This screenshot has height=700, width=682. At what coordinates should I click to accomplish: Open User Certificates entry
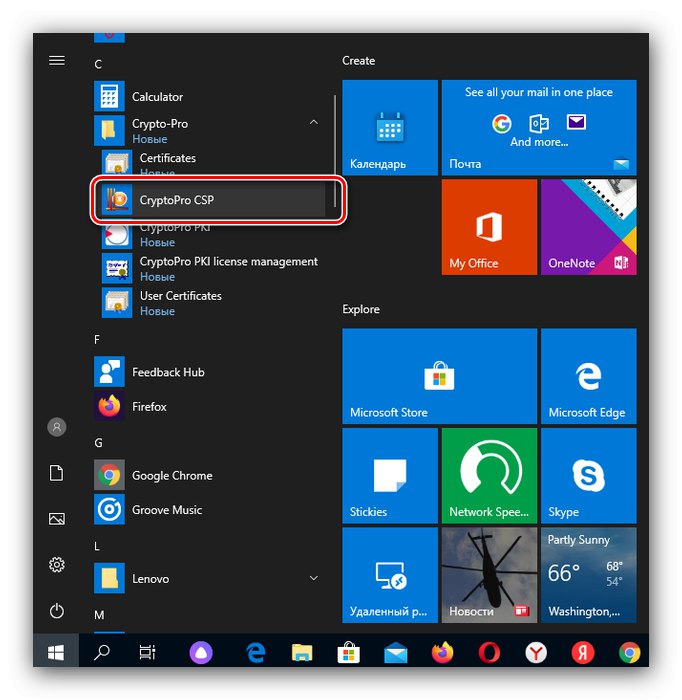pyautogui.click(x=213, y=303)
